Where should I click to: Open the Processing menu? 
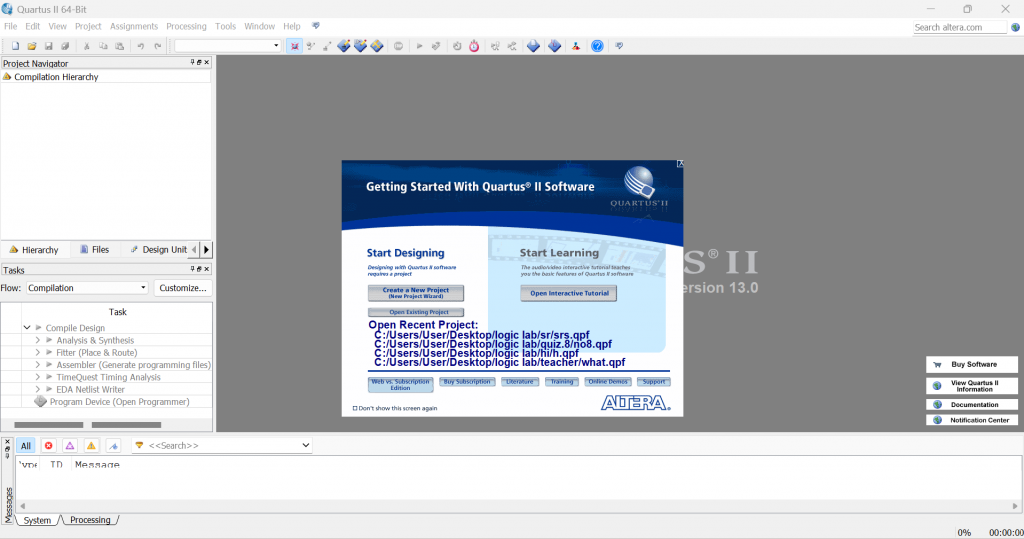coord(186,26)
